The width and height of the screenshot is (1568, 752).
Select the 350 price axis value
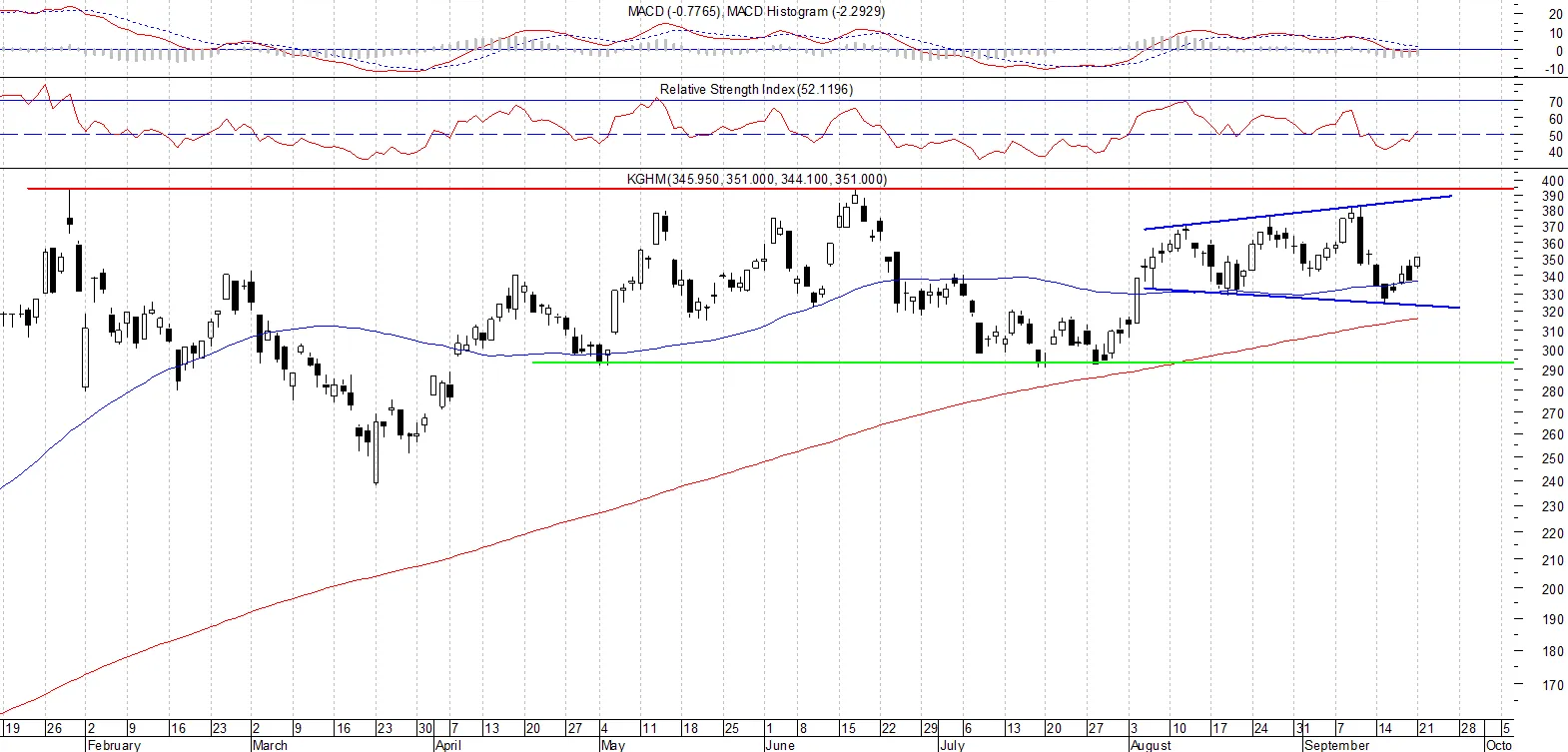pos(1553,261)
